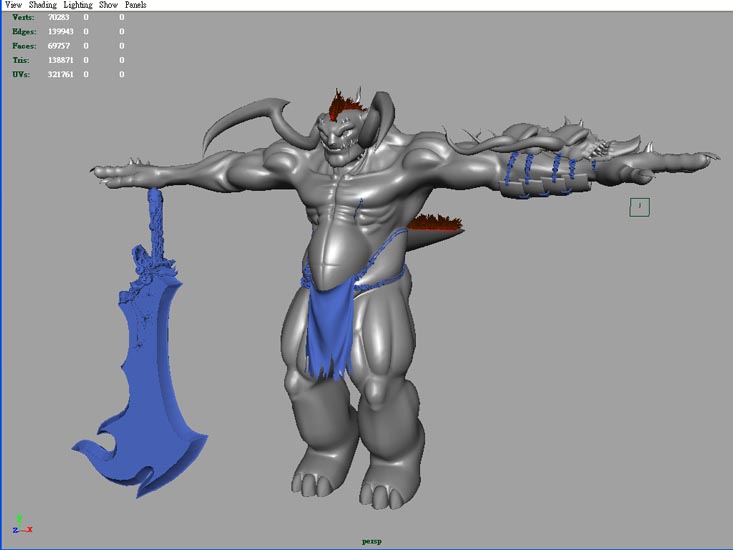The width and height of the screenshot is (733, 550).
Task: Click the UVs count 321761
Action: pyautogui.click(x=61, y=74)
